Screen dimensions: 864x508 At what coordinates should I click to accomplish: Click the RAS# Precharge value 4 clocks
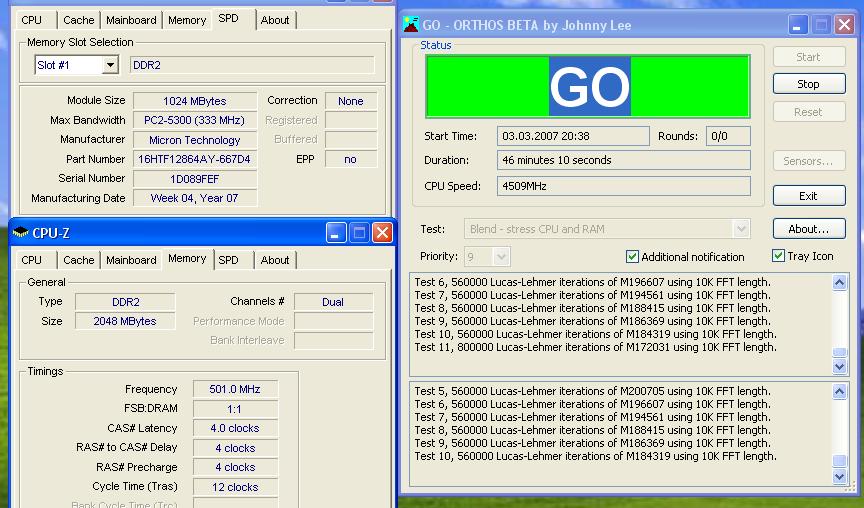[x=235, y=467]
